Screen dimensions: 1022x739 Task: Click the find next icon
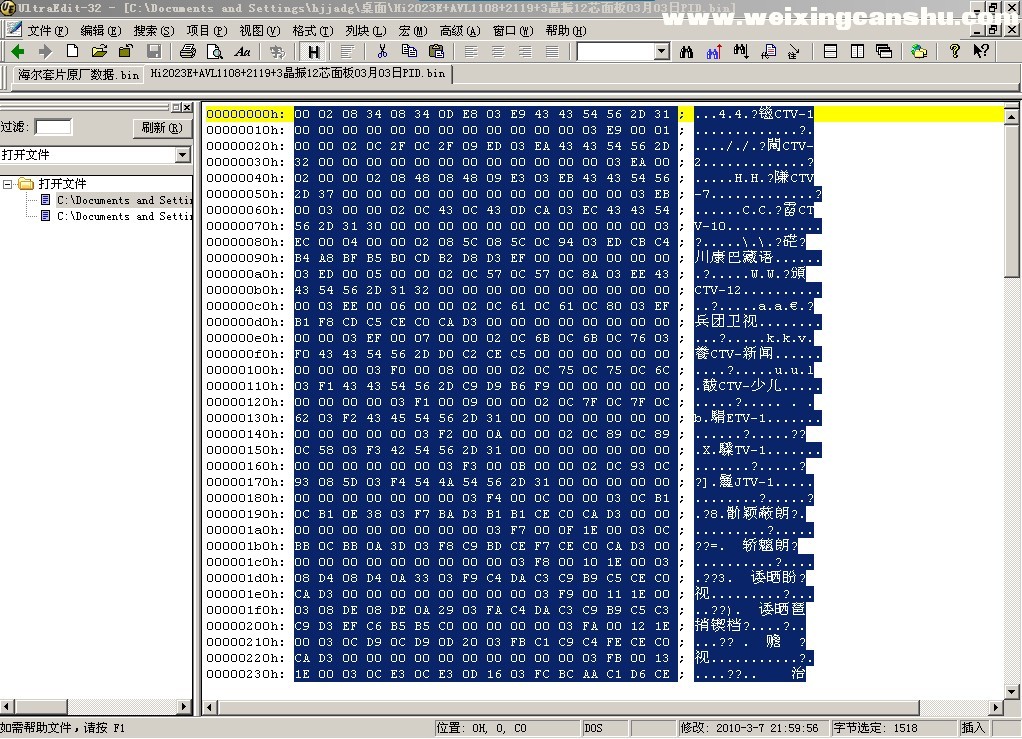[x=741, y=51]
